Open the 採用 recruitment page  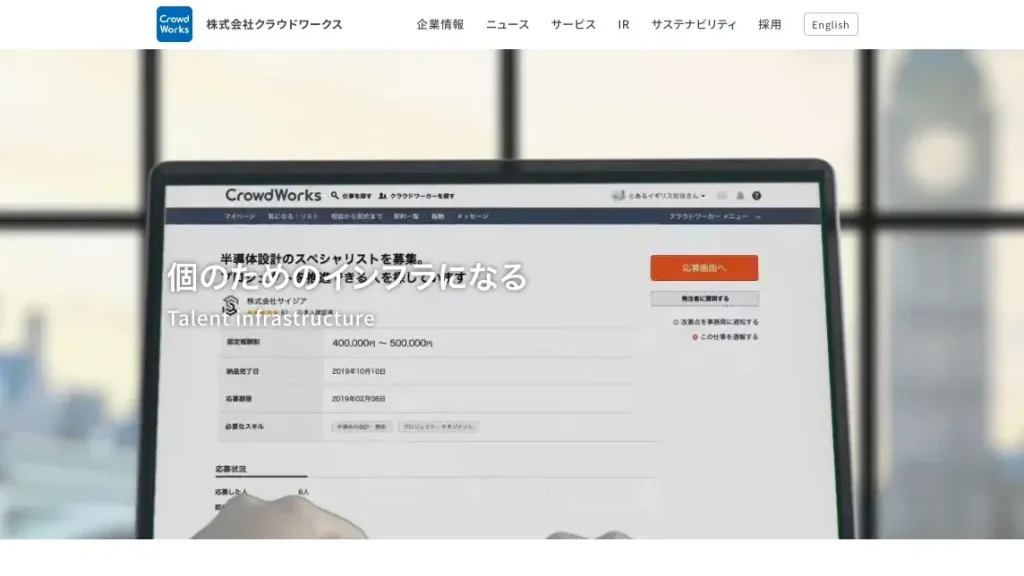click(769, 25)
